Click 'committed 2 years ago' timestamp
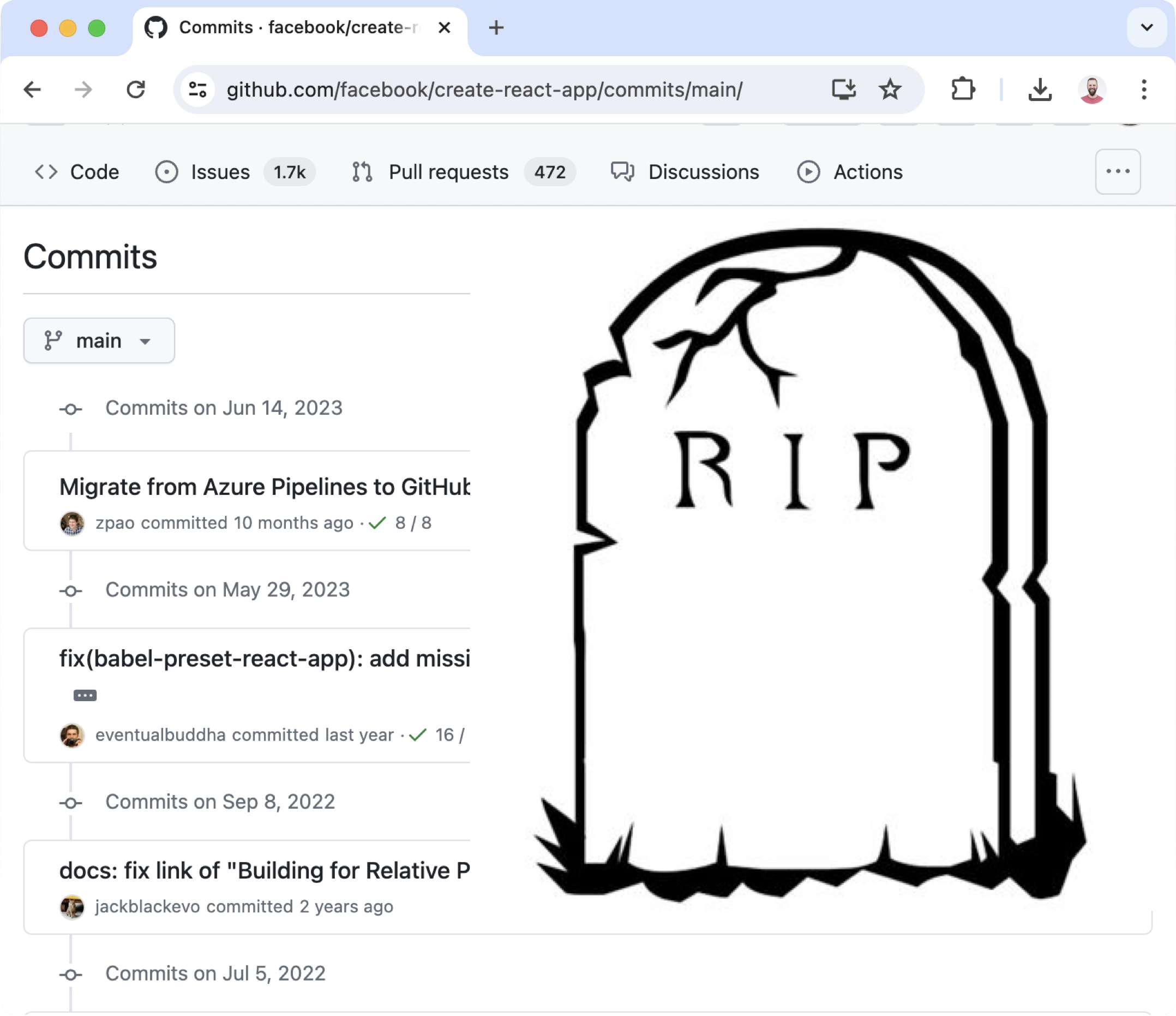Screen dimensions: 1176x1016 299,907
